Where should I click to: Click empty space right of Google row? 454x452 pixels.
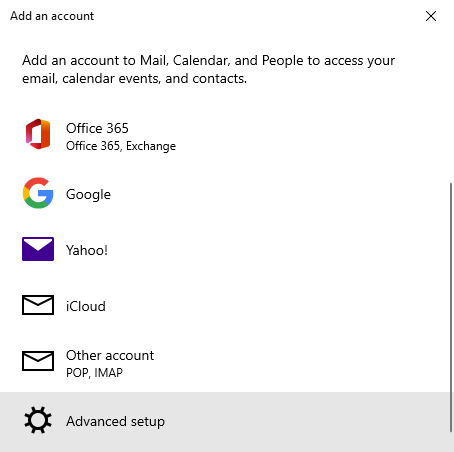click(x=280, y=193)
